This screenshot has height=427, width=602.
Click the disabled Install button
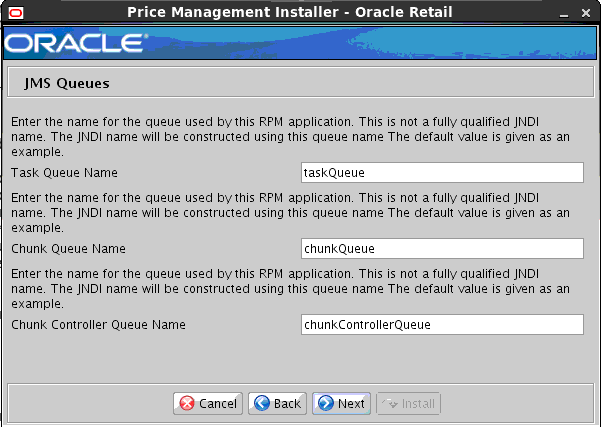(x=408, y=404)
